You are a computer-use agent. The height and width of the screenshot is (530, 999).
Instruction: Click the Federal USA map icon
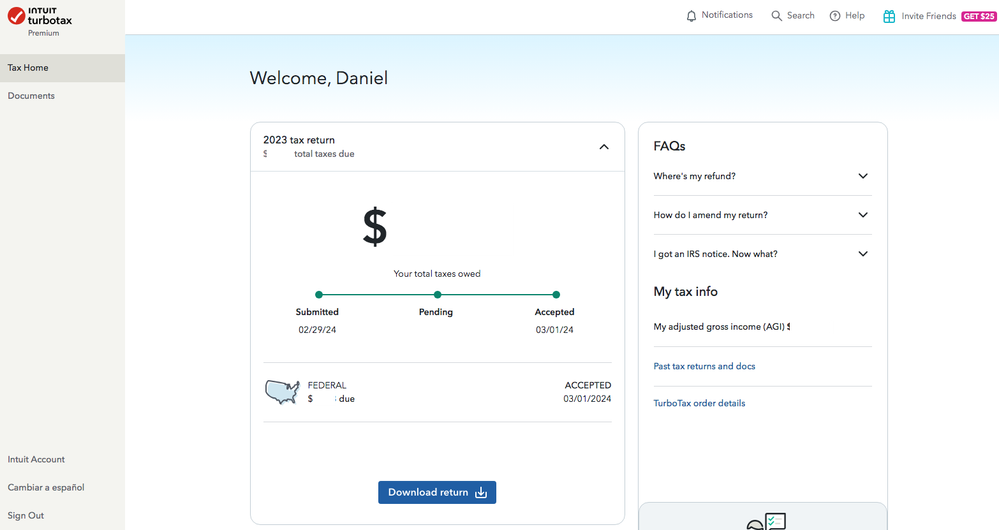pos(282,392)
